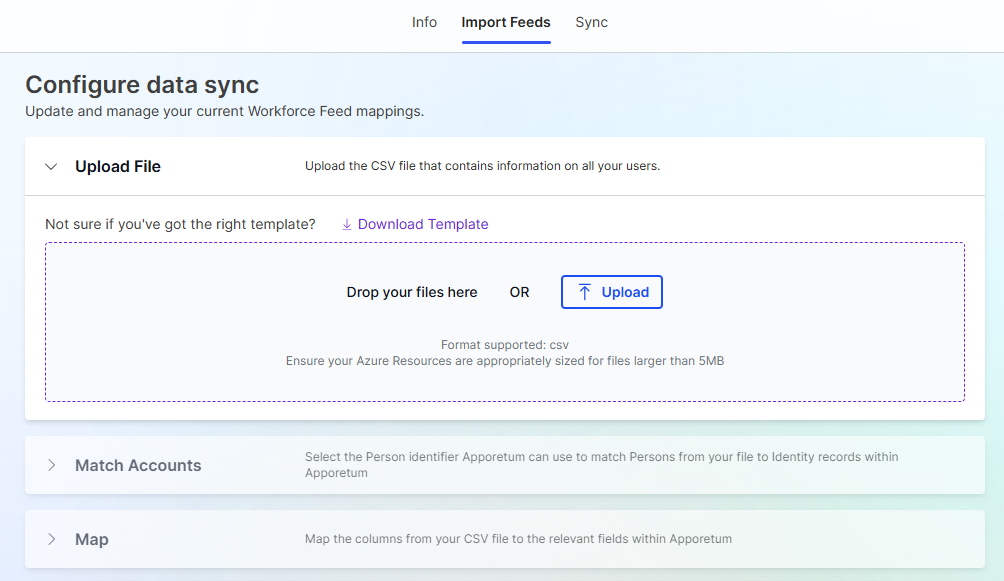1004x581 pixels.
Task: Click the Azure Resources sizing note
Action: pos(504,361)
